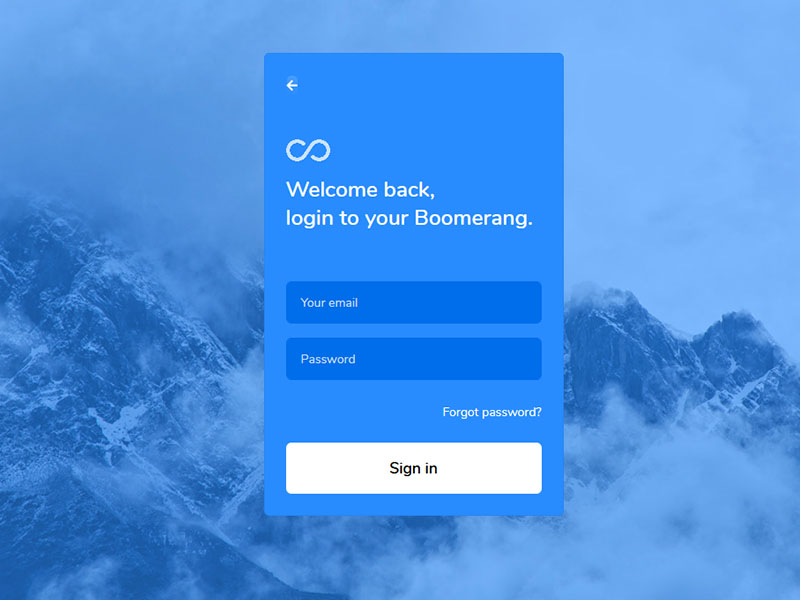Submit the form with Sign in button
800x600 pixels.
[414, 468]
